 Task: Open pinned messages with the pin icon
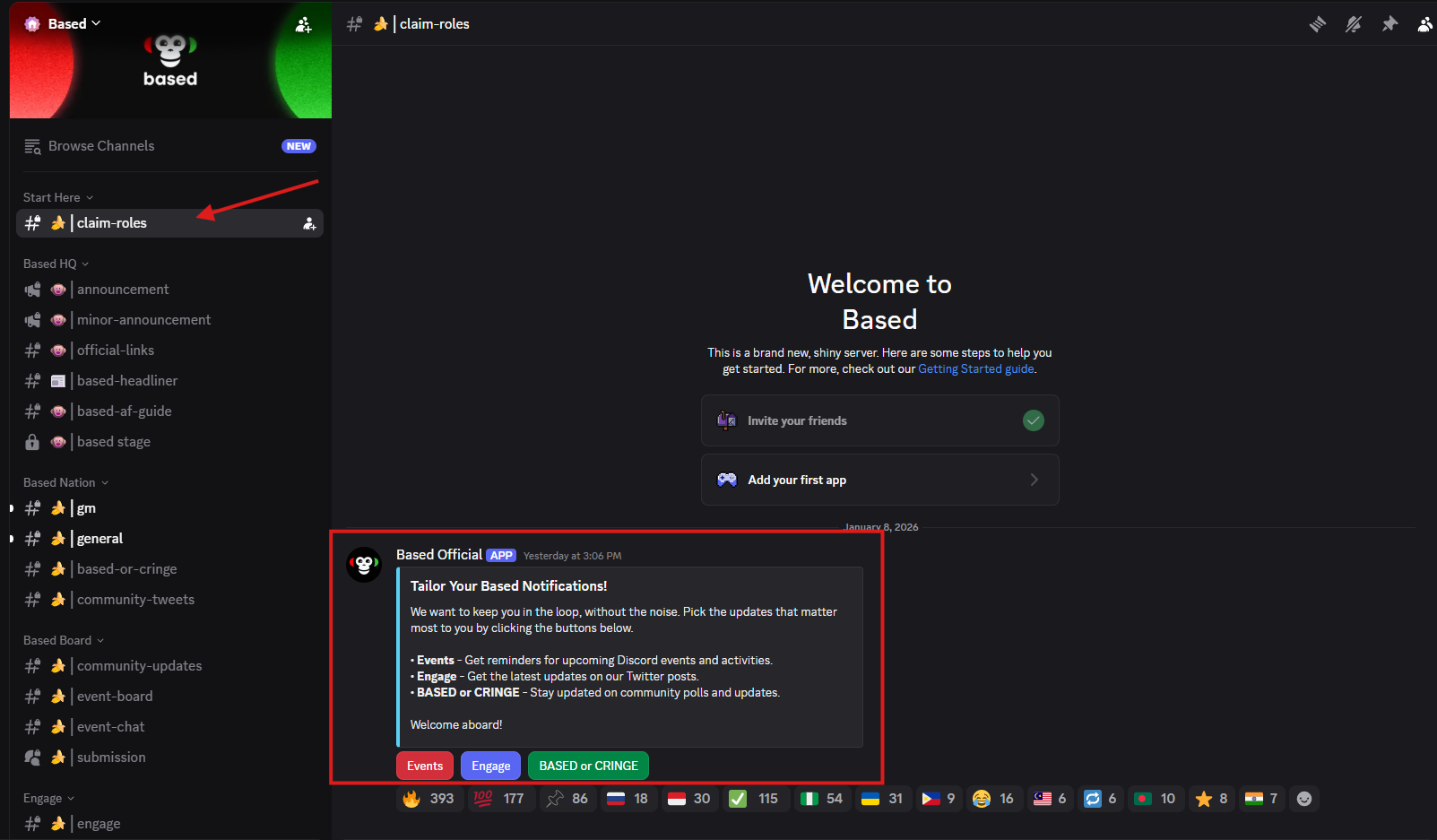[x=1389, y=24]
